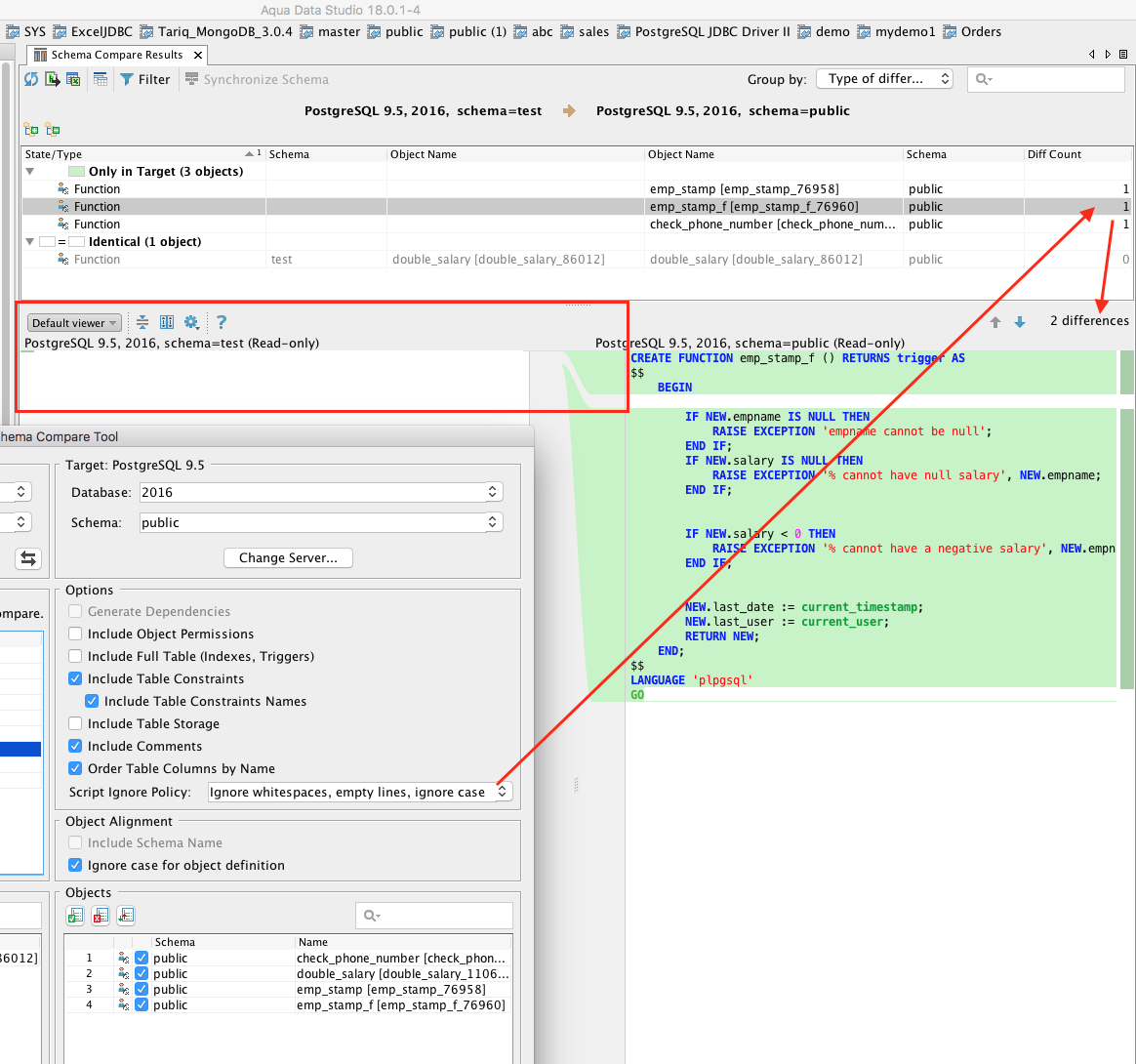
Task: Open diff viewer settings gear
Action: click(191, 322)
